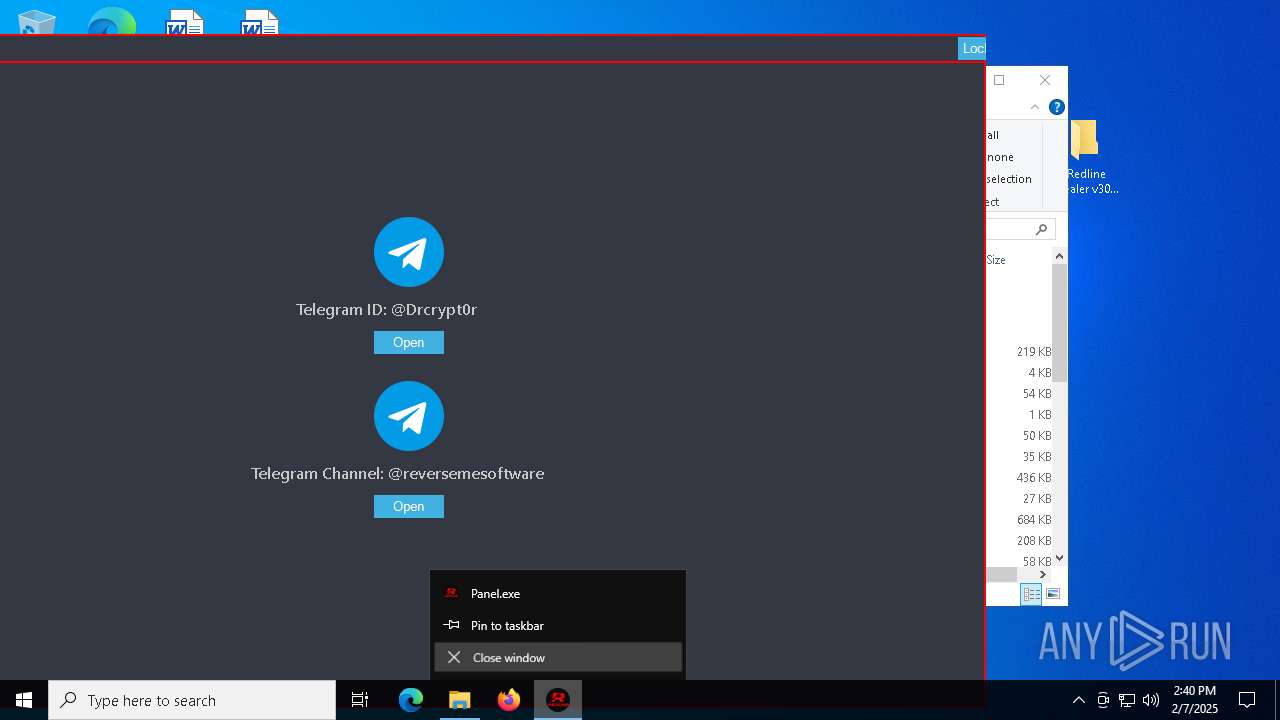Viewport: 1280px width, 720px height.
Task: Open the Windows Start menu
Action: (x=24, y=700)
